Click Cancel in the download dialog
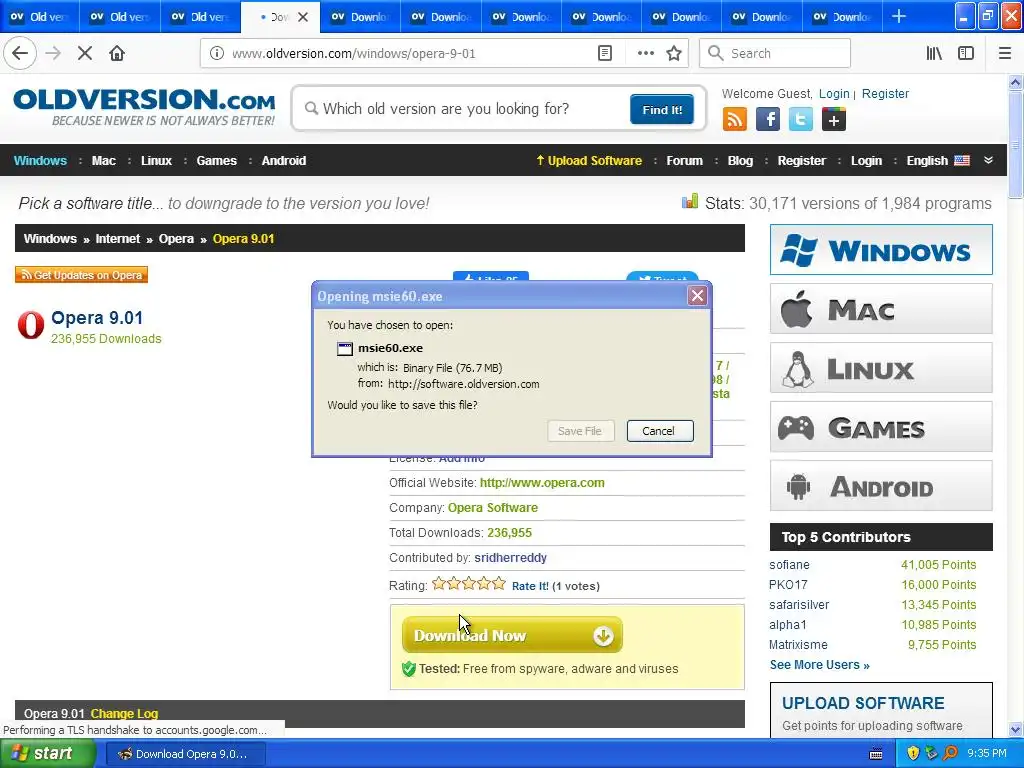 pos(660,431)
